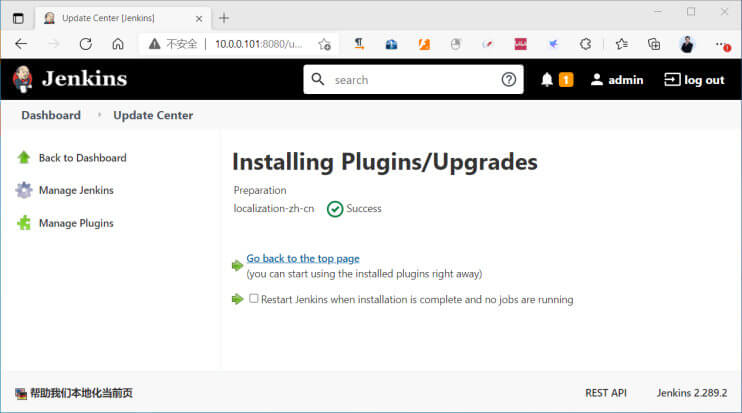The image size is (742, 413).
Task: Click the Manage Plugins puzzle icon
Action: pyautogui.click(x=24, y=222)
